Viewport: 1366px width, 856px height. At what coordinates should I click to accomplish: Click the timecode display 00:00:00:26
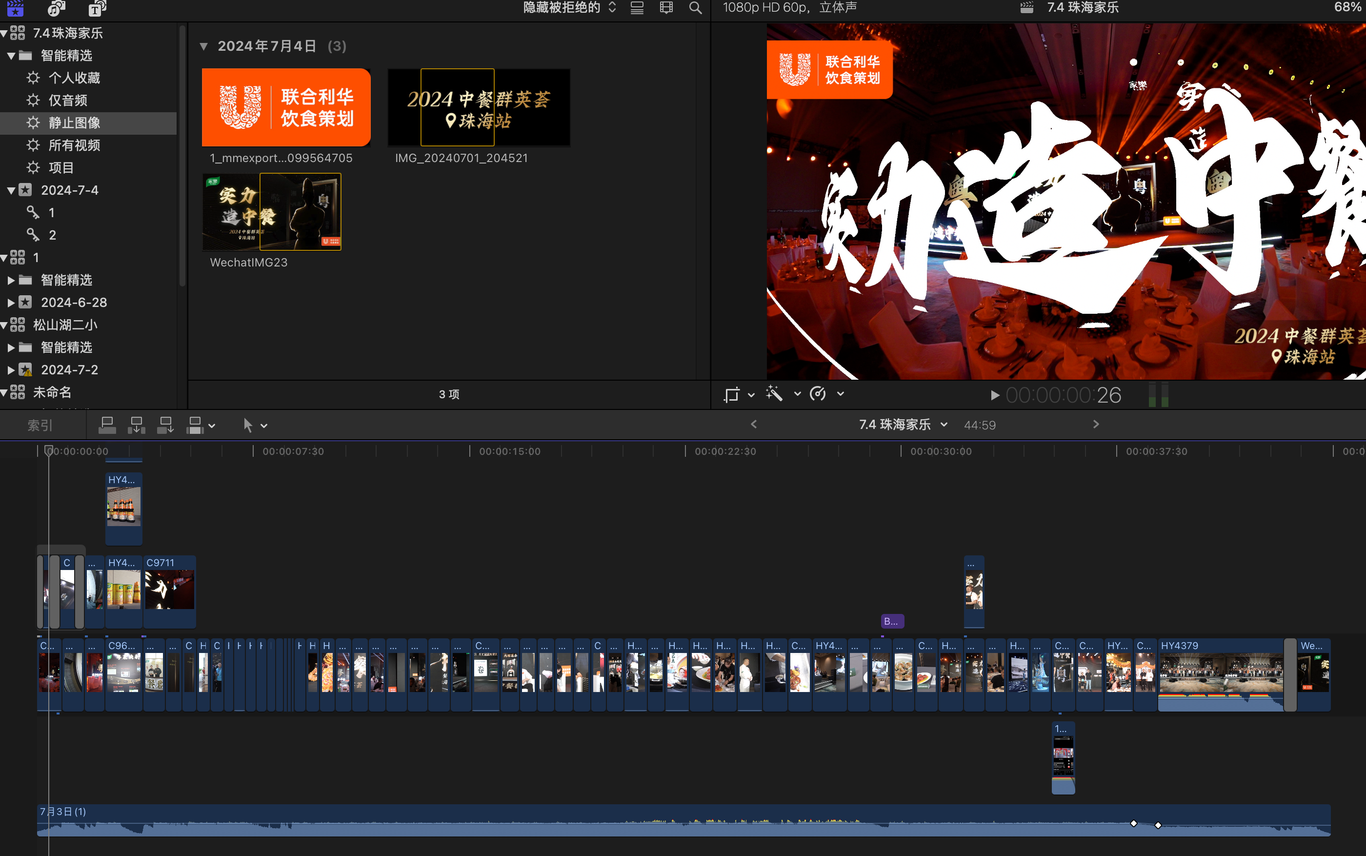click(x=1064, y=396)
